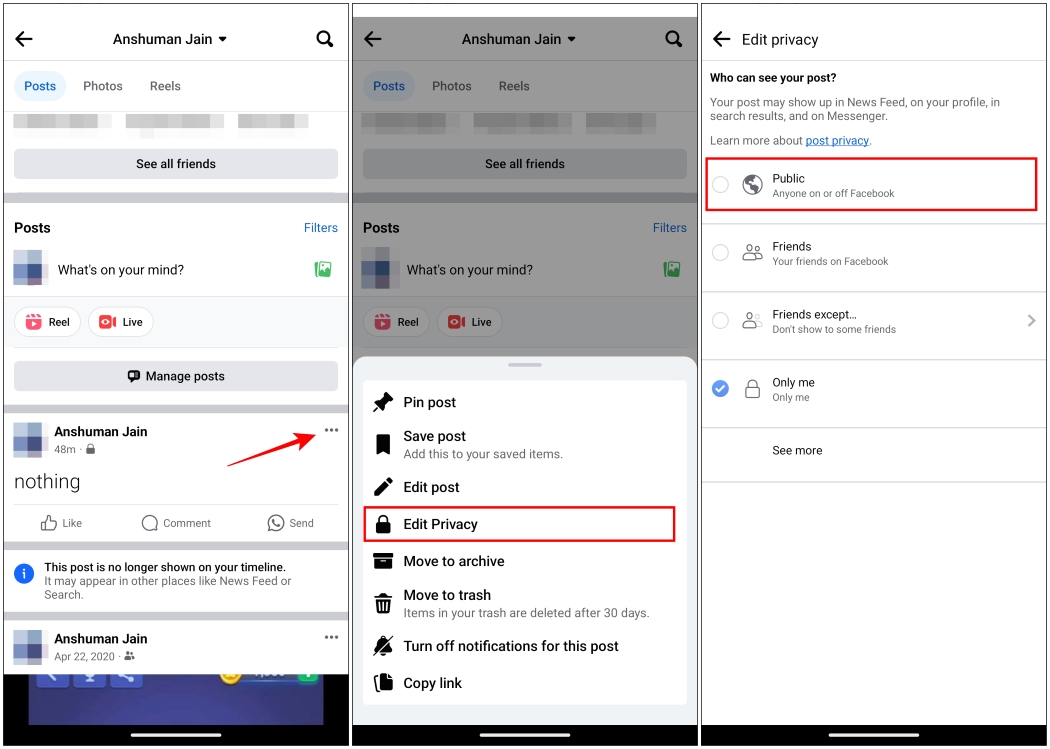1050x749 pixels.
Task: Select the Move to trash icon
Action: click(x=384, y=602)
